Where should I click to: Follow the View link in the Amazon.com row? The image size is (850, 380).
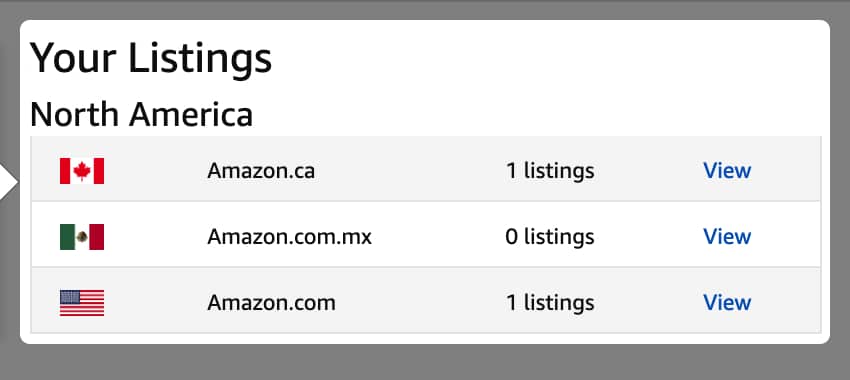[727, 302]
